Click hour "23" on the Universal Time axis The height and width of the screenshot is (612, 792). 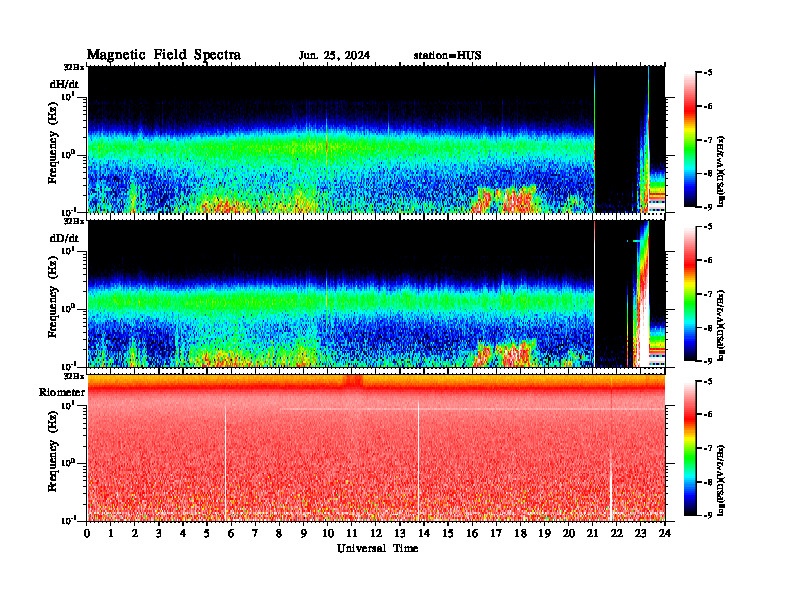(x=640, y=533)
